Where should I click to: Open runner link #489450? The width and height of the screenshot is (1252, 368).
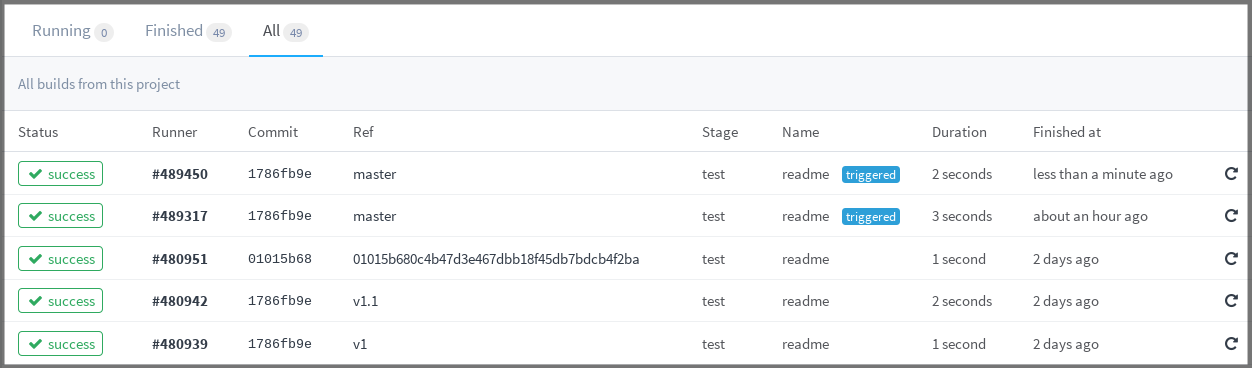click(180, 174)
